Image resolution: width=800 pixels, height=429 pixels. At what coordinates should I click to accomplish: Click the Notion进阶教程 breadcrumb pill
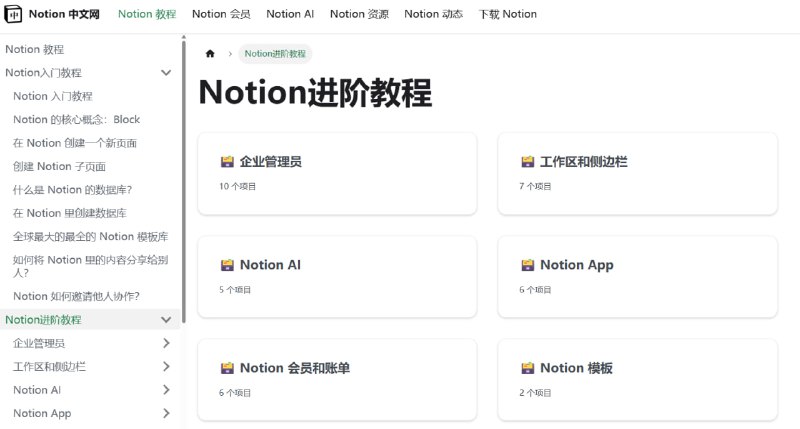coord(275,54)
